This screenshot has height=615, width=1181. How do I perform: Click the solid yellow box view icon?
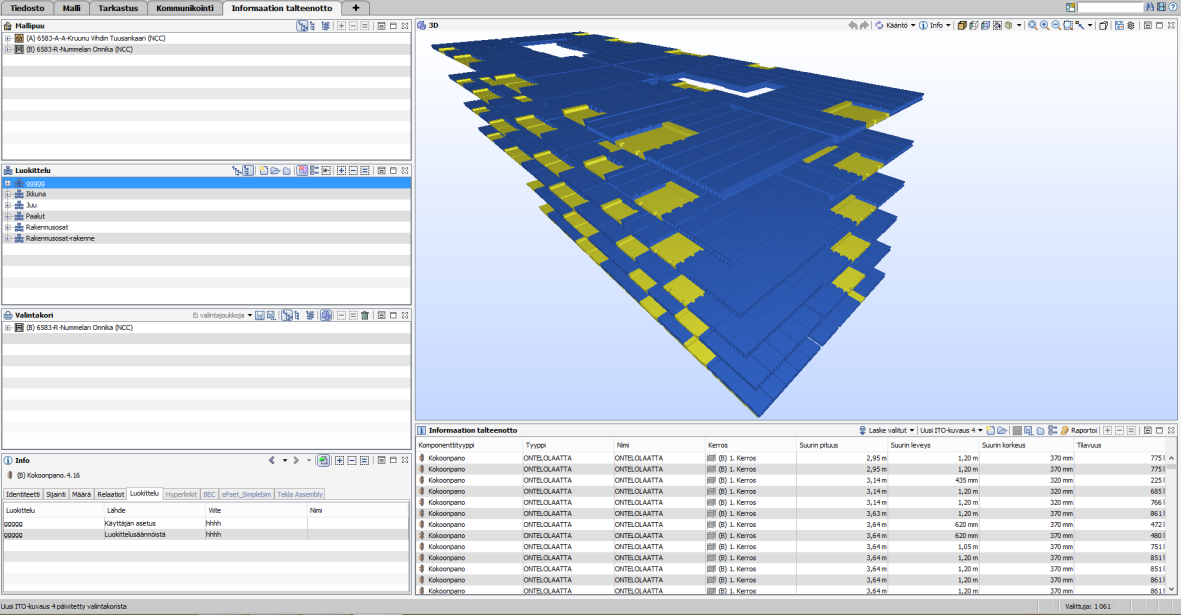click(962, 26)
